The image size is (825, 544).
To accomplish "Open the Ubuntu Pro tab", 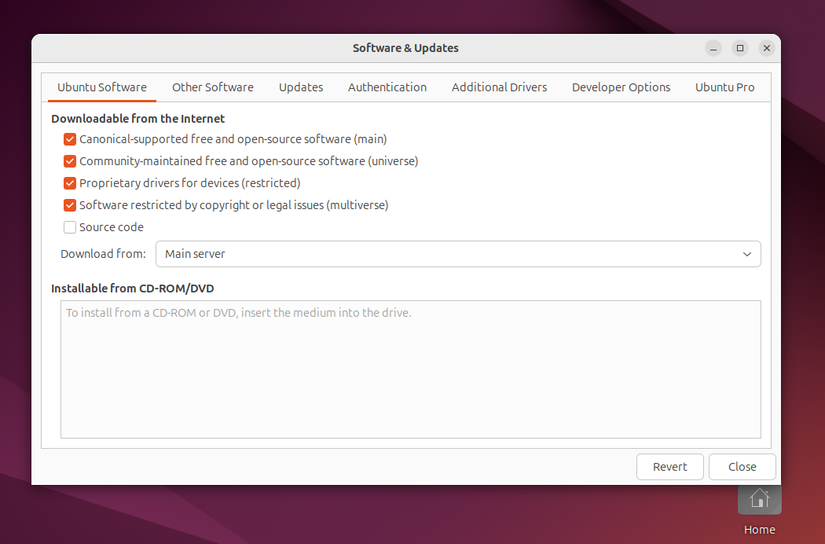I will pos(725,88).
